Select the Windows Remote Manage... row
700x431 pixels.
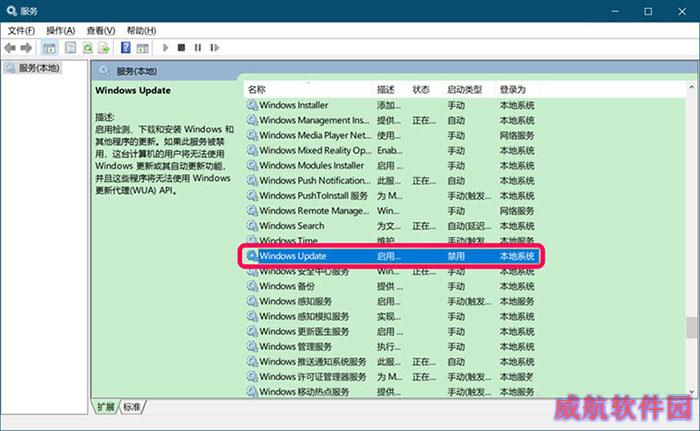pyautogui.click(x=391, y=210)
